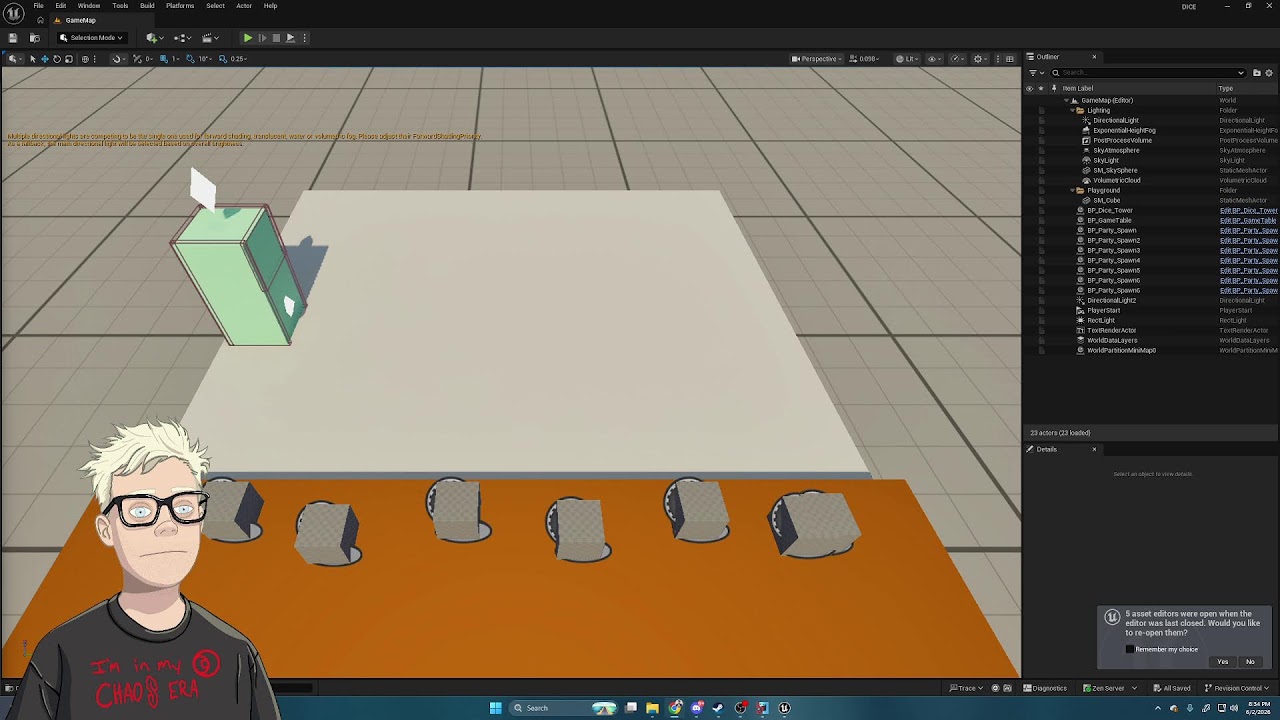The height and width of the screenshot is (720, 1280).
Task: Close the Details panel tab
Action: point(1094,449)
